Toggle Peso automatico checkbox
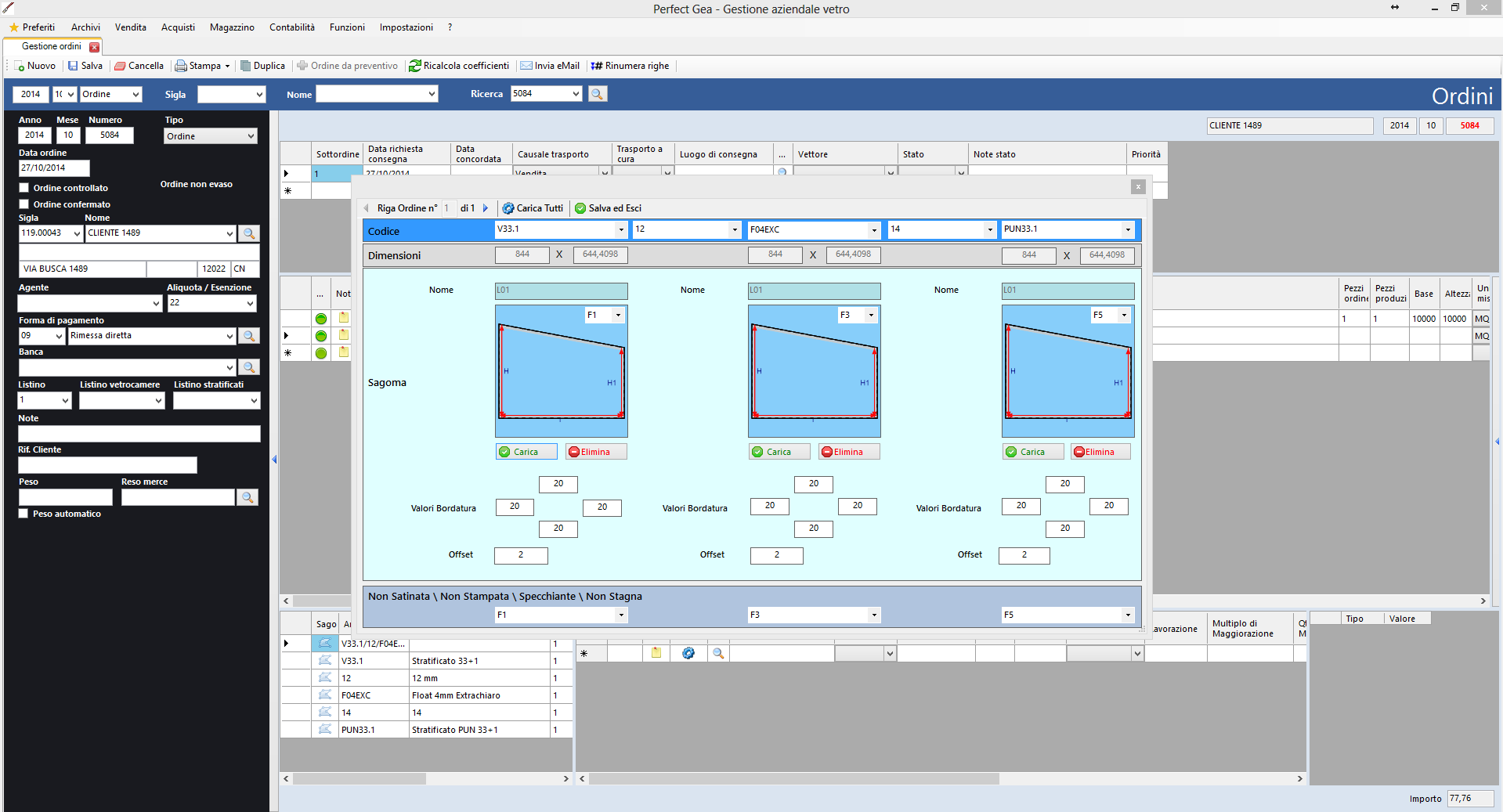1503x812 pixels. pyautogui.click(x=23, y=514)
